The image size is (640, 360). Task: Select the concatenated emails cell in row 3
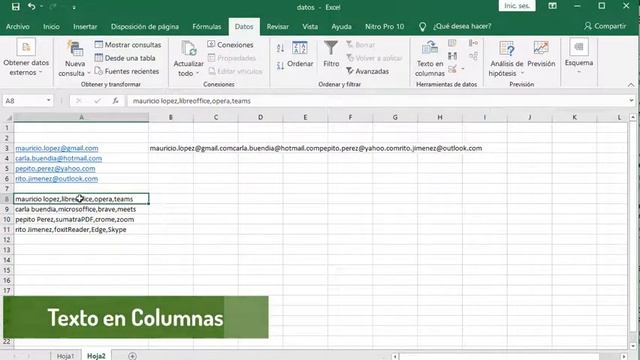coord(171,148)
